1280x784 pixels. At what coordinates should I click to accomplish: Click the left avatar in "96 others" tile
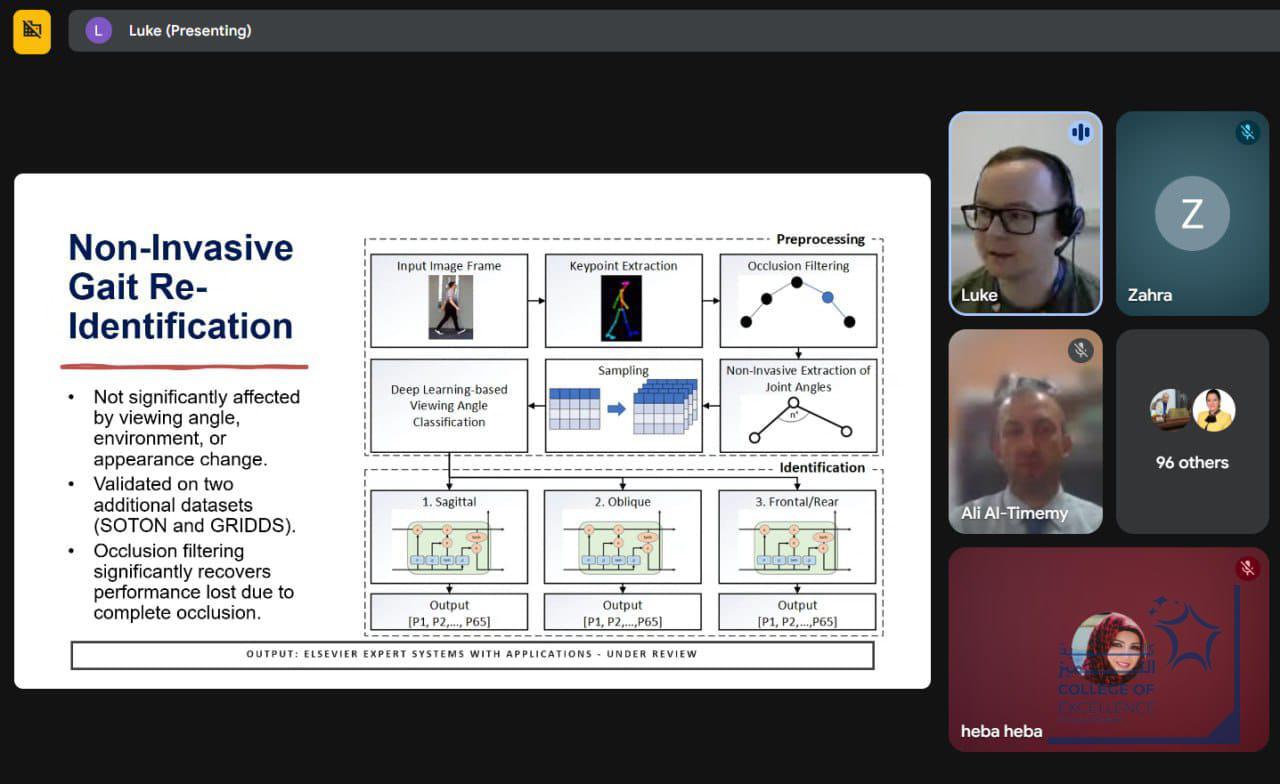1170,409
